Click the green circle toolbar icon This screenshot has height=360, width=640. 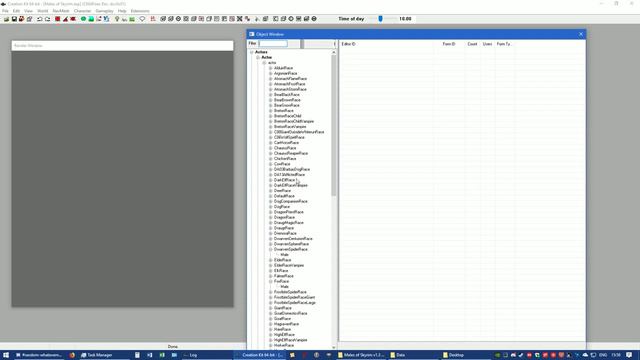tap(83, 19)
